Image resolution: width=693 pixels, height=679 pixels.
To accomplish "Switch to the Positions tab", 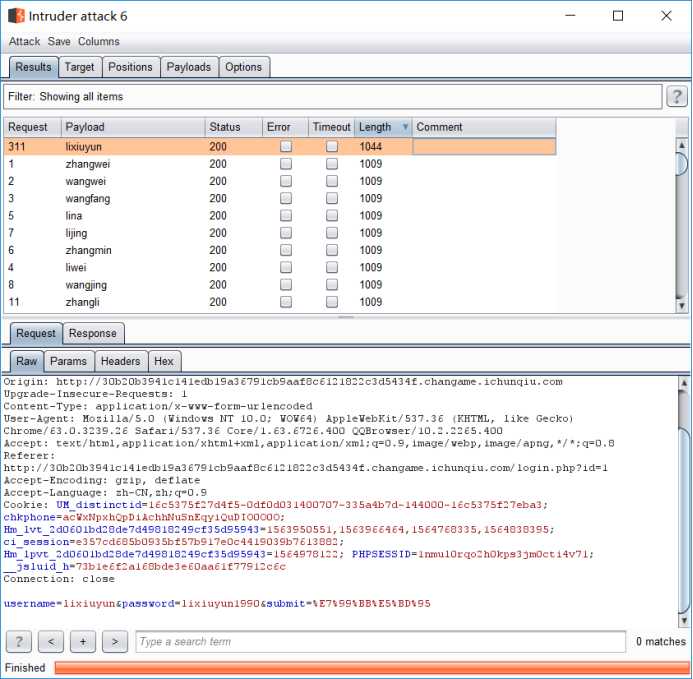I will 130,67.
